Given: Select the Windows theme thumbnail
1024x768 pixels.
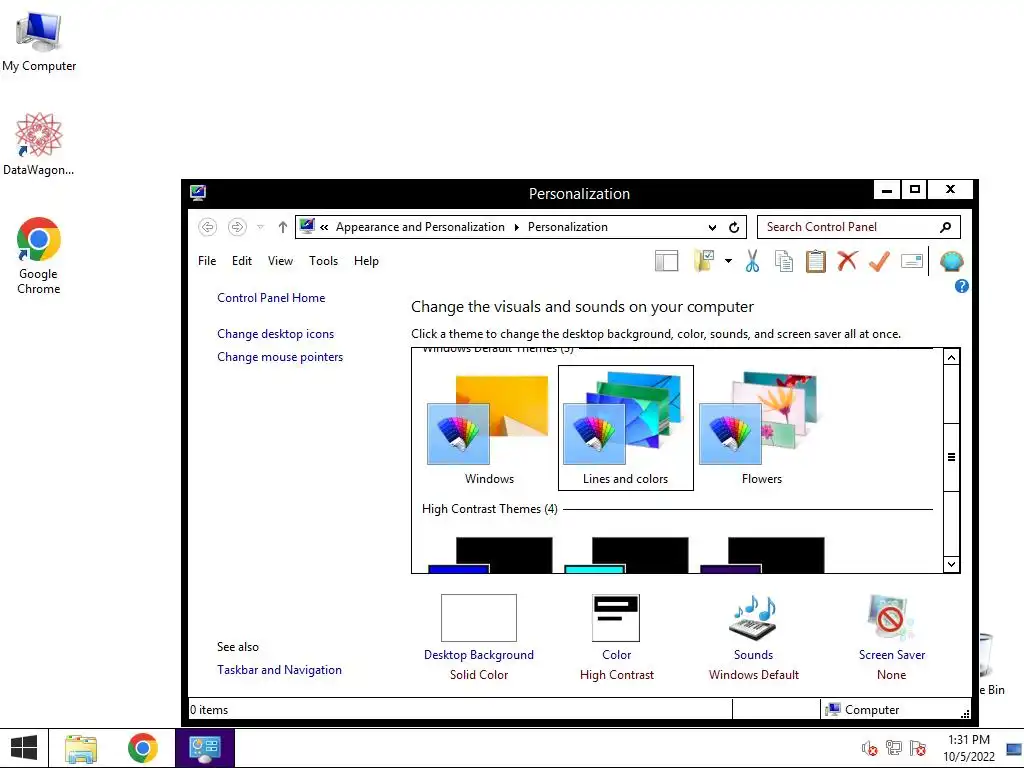Looking at the screenshot, I should coord(489,428).
